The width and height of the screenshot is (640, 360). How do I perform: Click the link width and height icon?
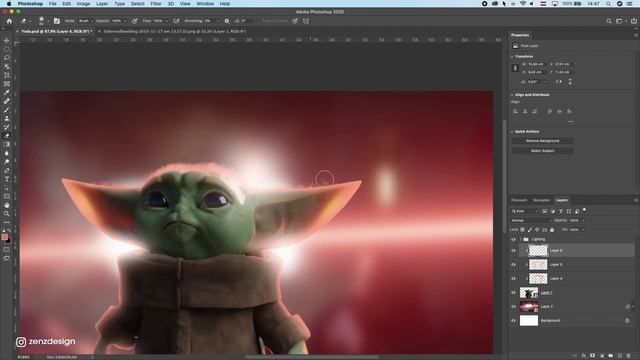point(515,68)
